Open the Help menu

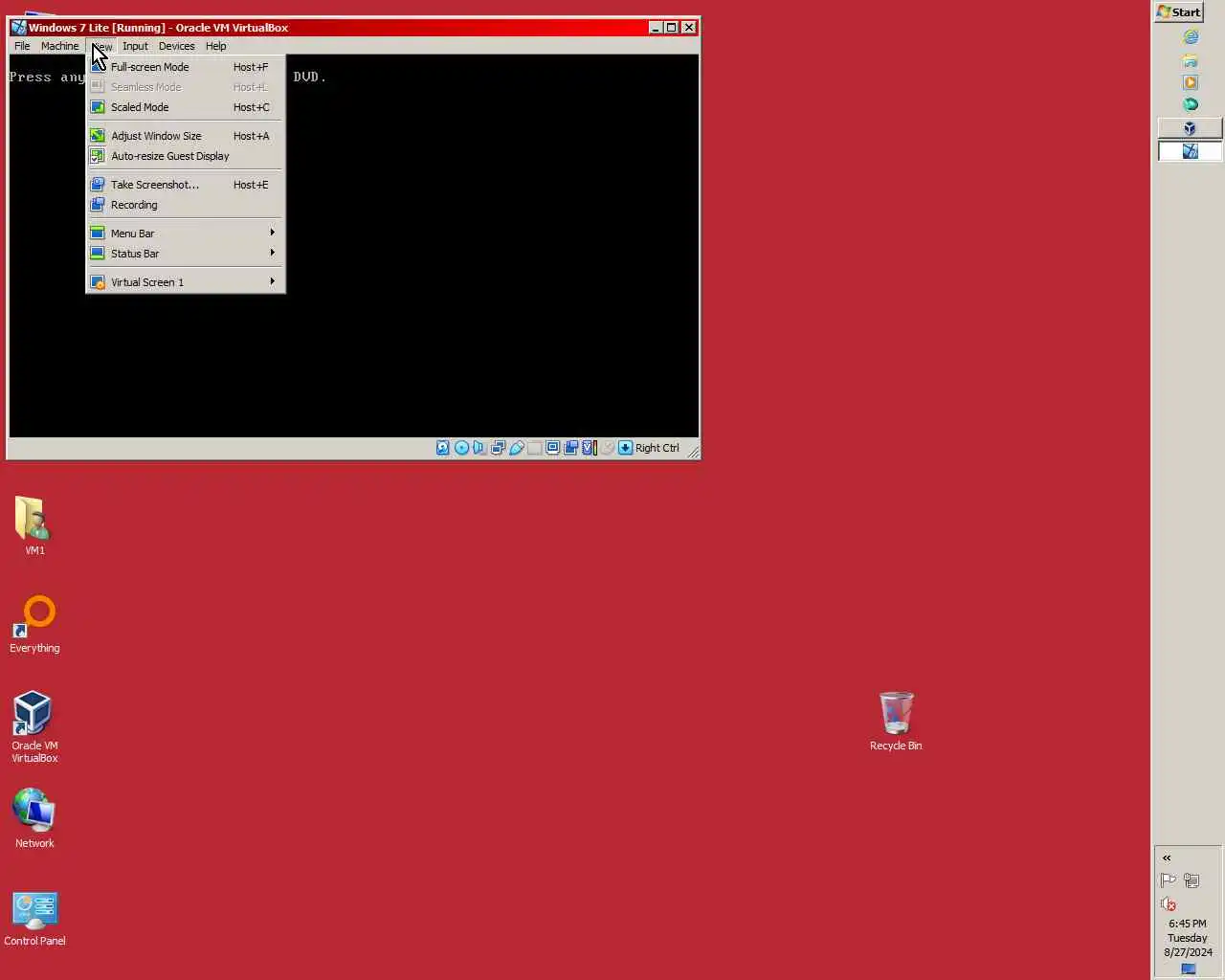(215, 46)
